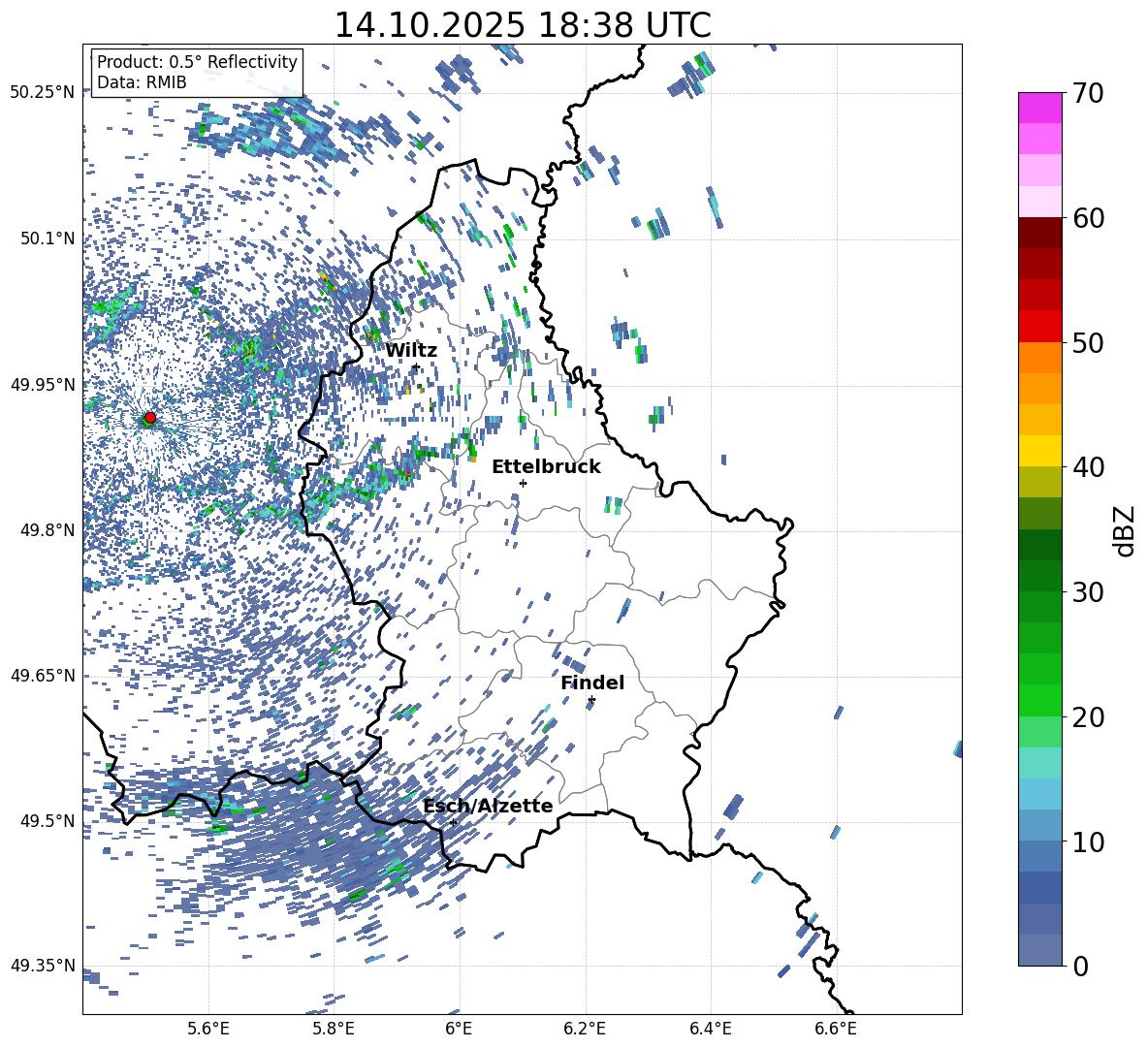Viewport: 1148px width, 1048px height.
Task: Pick the olive colorbar segment below 40
Action: pyautogui.click(x=1039, y=482)
